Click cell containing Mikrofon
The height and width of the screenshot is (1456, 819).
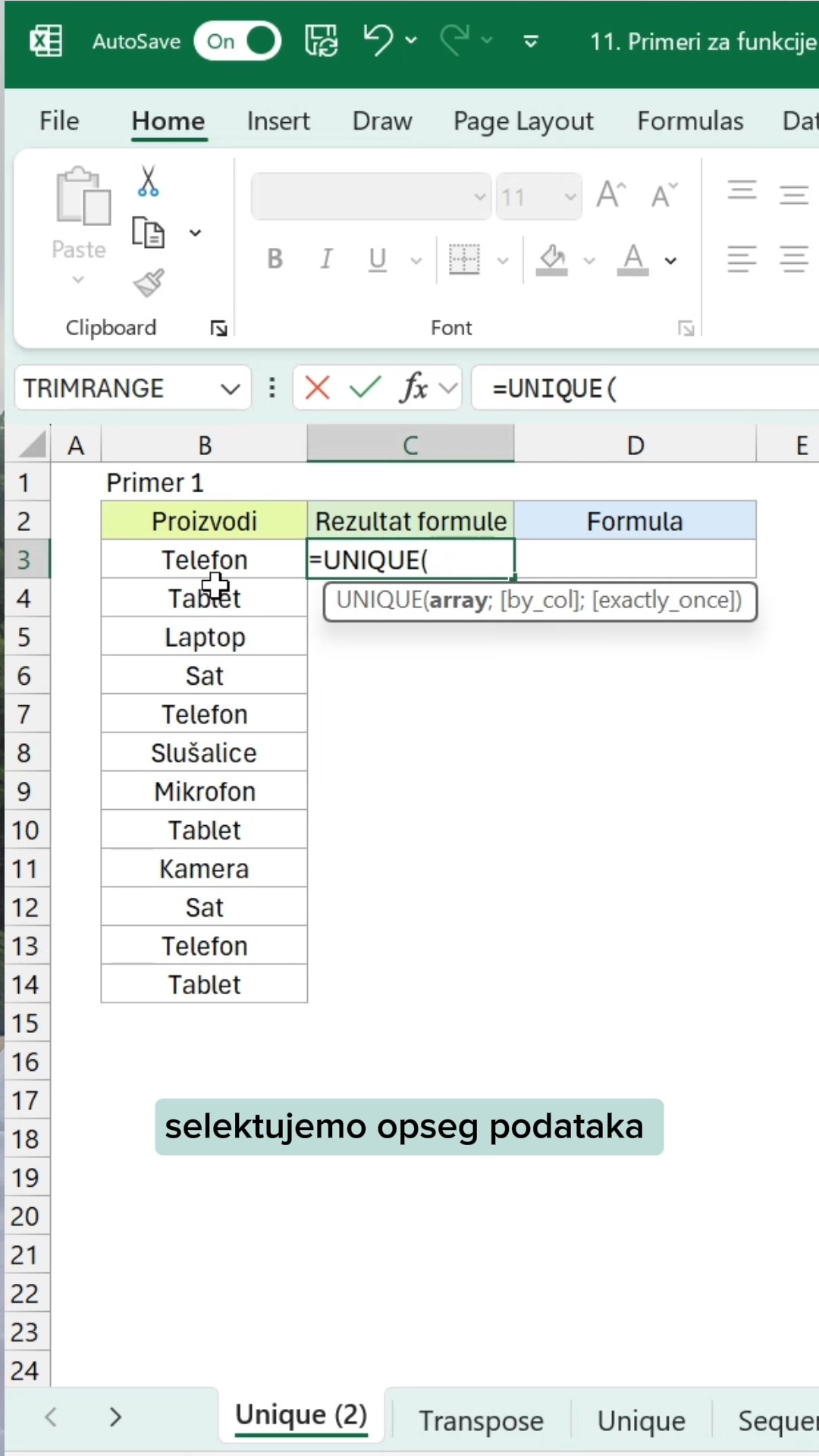(x=204, y=792)
